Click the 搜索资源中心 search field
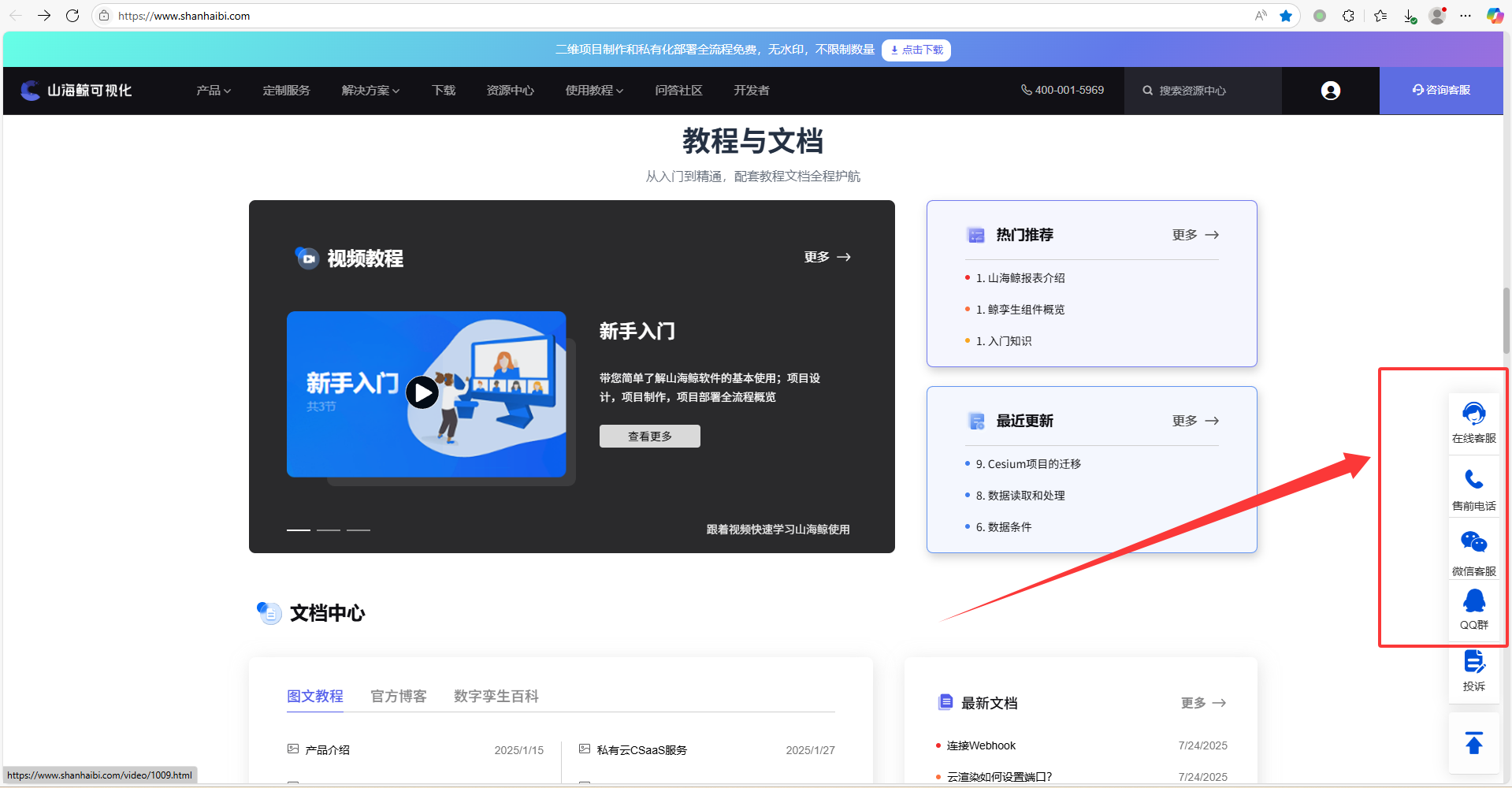 [x=1203, y=91]
